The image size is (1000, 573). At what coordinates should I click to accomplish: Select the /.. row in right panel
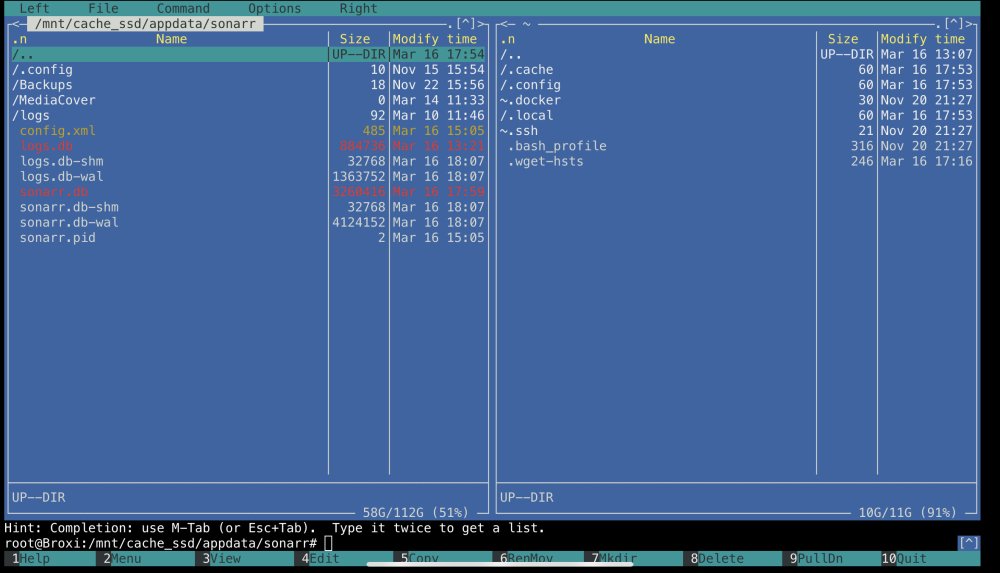[x=737, y=54]
